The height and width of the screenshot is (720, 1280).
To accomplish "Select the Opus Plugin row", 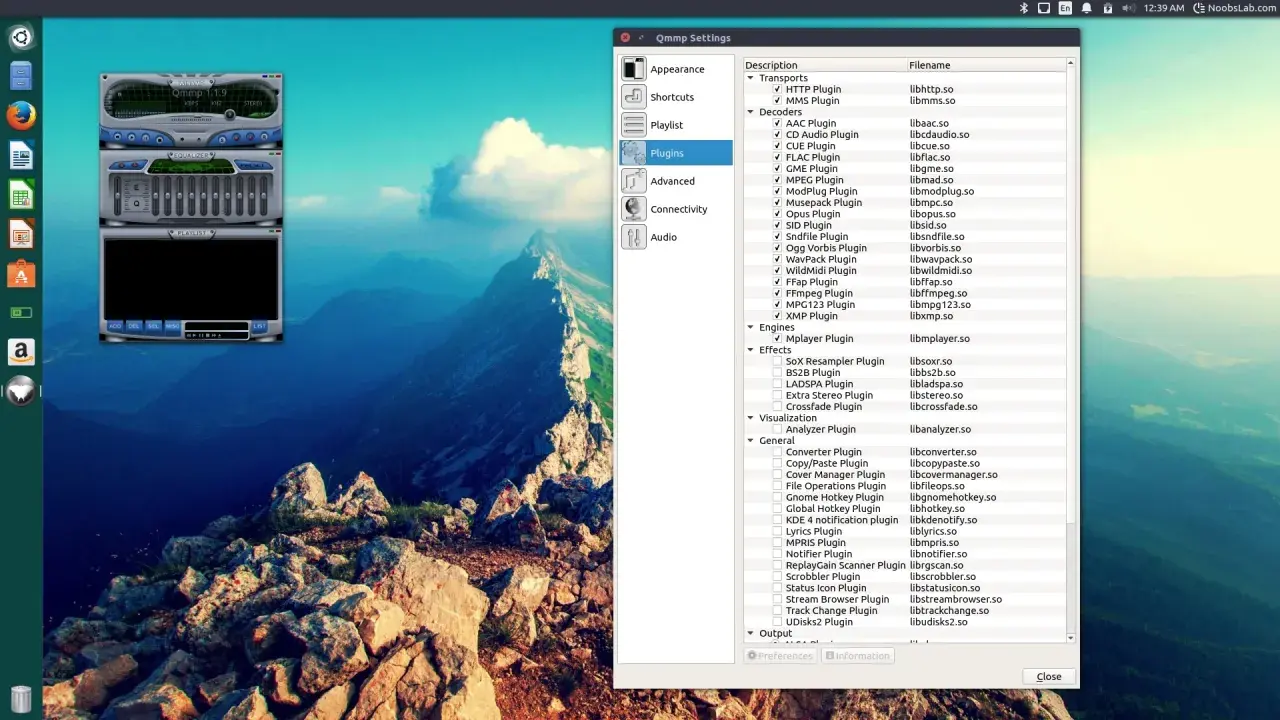I will [x=905, y=214].
